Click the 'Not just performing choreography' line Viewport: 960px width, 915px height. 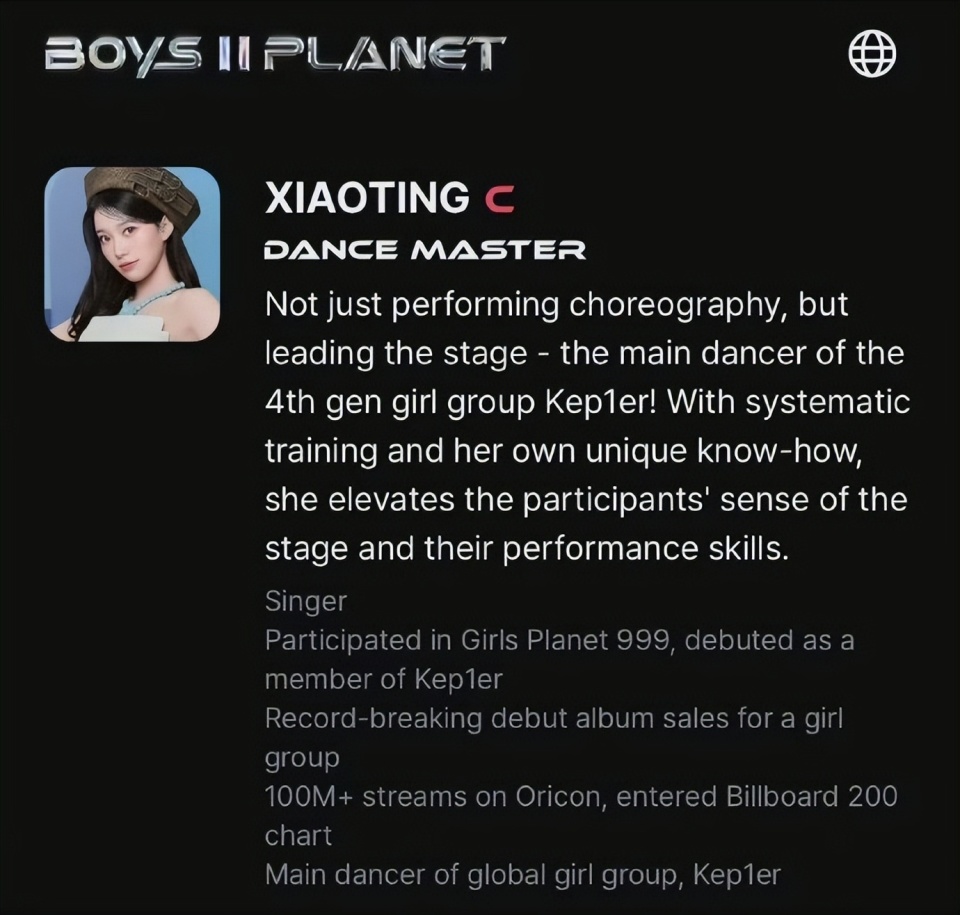pyautogui.click(x=557, y=304)
